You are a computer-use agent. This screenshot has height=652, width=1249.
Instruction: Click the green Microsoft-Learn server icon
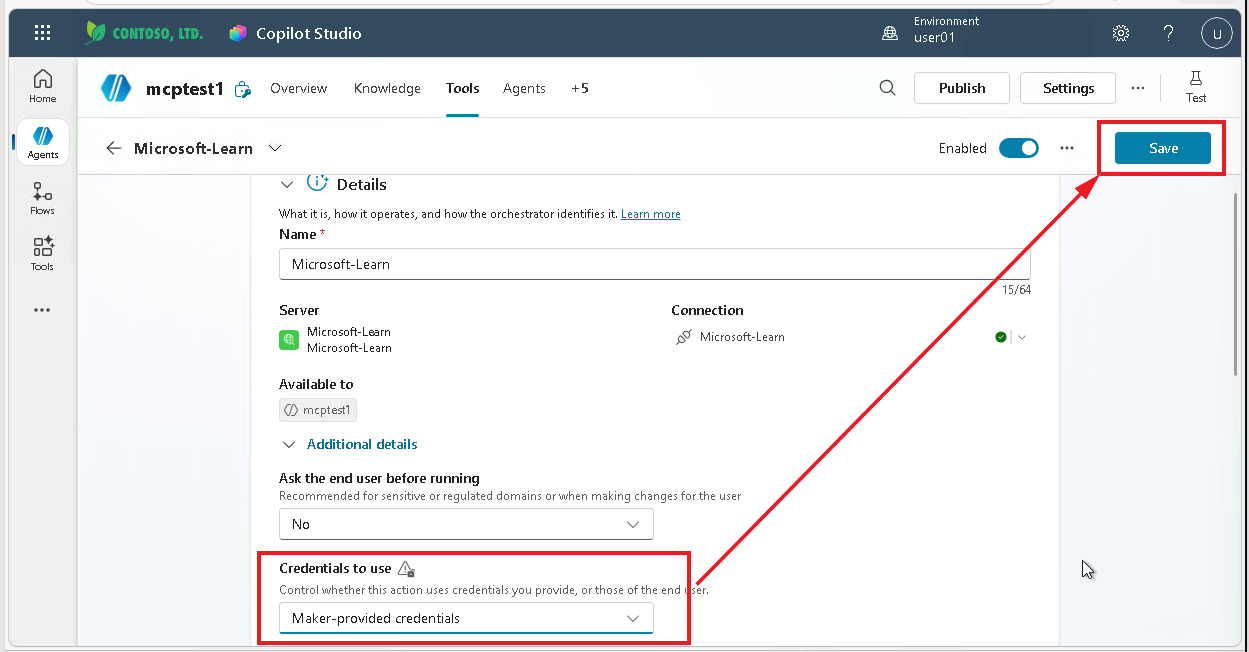coord(289,340)
